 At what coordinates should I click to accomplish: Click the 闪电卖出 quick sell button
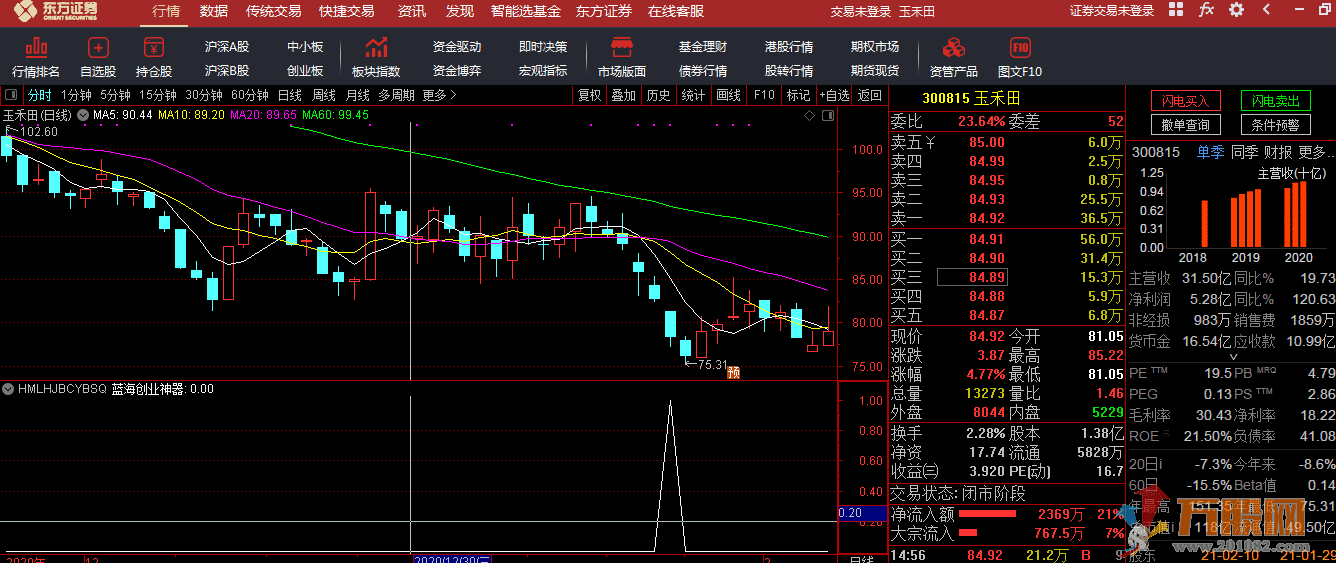pyautogui.click(x=1275, y=101)
